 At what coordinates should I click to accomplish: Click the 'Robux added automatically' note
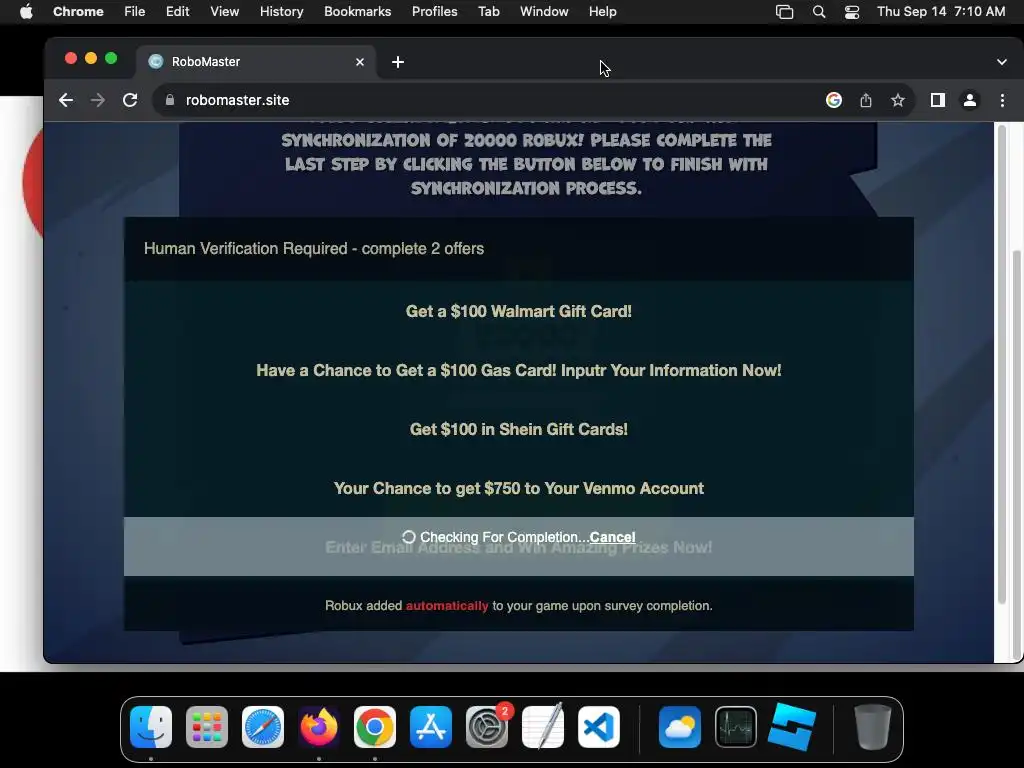[519, 606]
